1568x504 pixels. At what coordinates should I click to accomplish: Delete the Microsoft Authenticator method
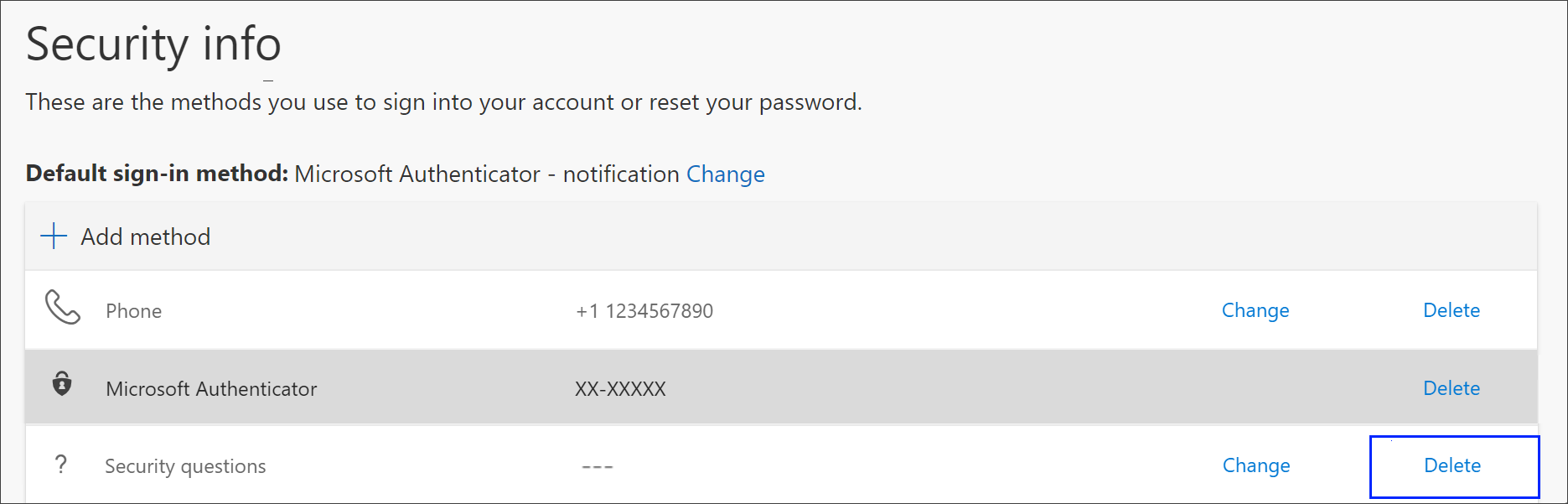pyautogui.click(x=1451, y=387)
